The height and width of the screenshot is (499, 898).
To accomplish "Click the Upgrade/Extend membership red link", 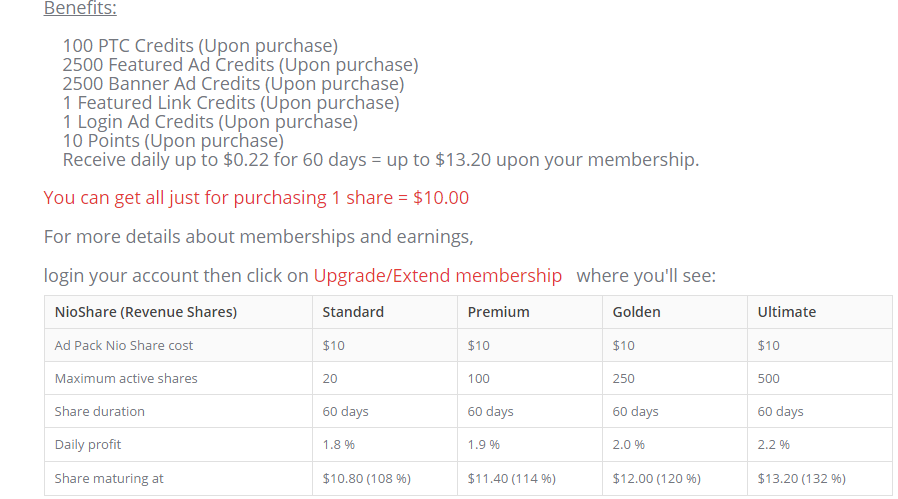I will [x=438, y=276].
